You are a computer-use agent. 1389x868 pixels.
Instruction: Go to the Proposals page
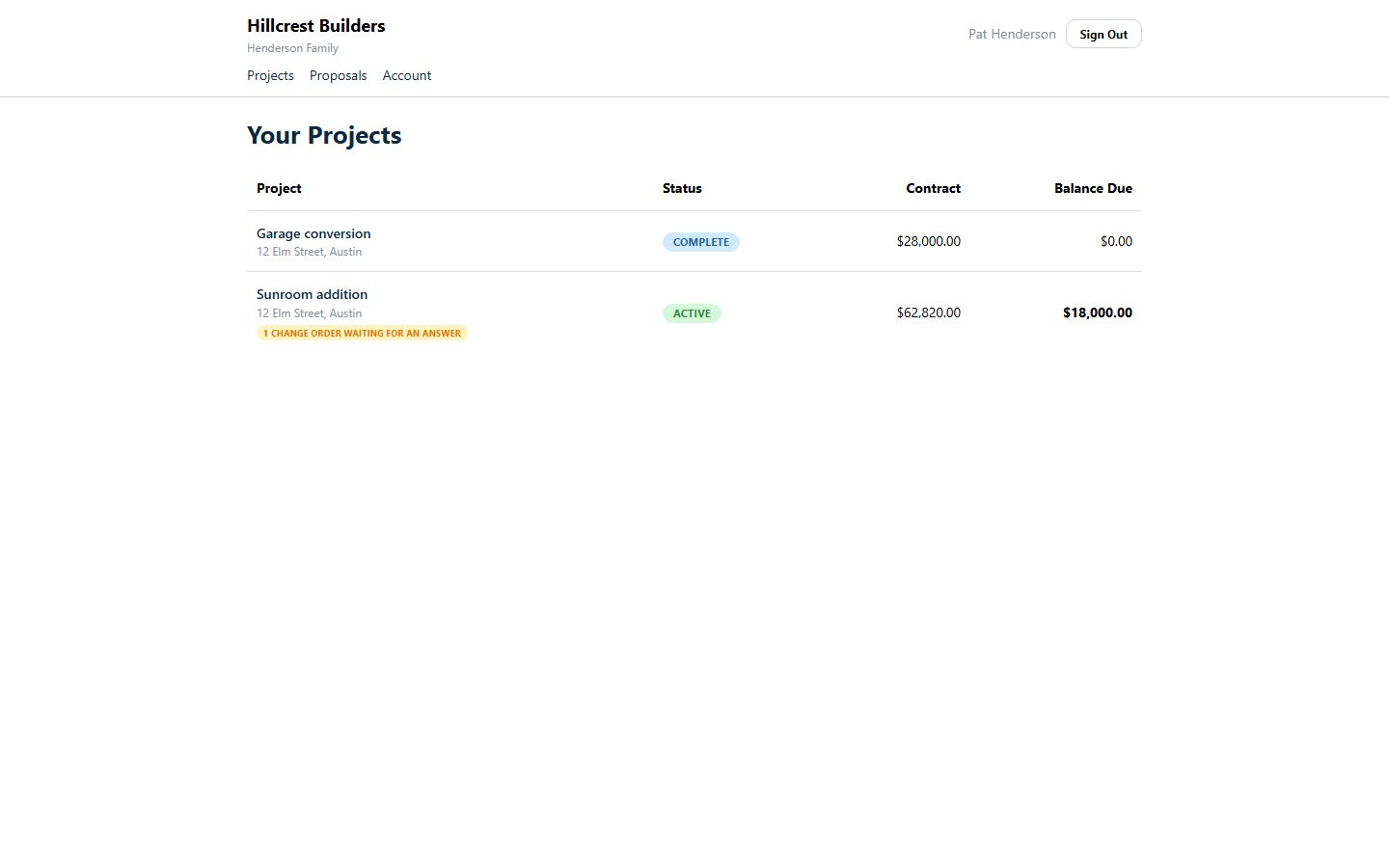coord(338,75)
